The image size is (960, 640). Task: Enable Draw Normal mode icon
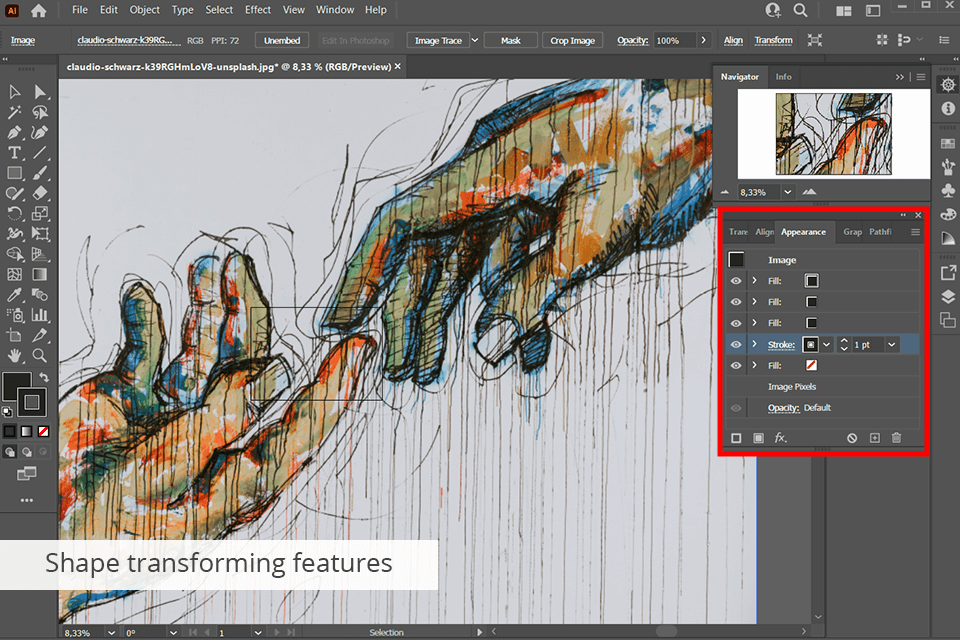click(10, 452)
